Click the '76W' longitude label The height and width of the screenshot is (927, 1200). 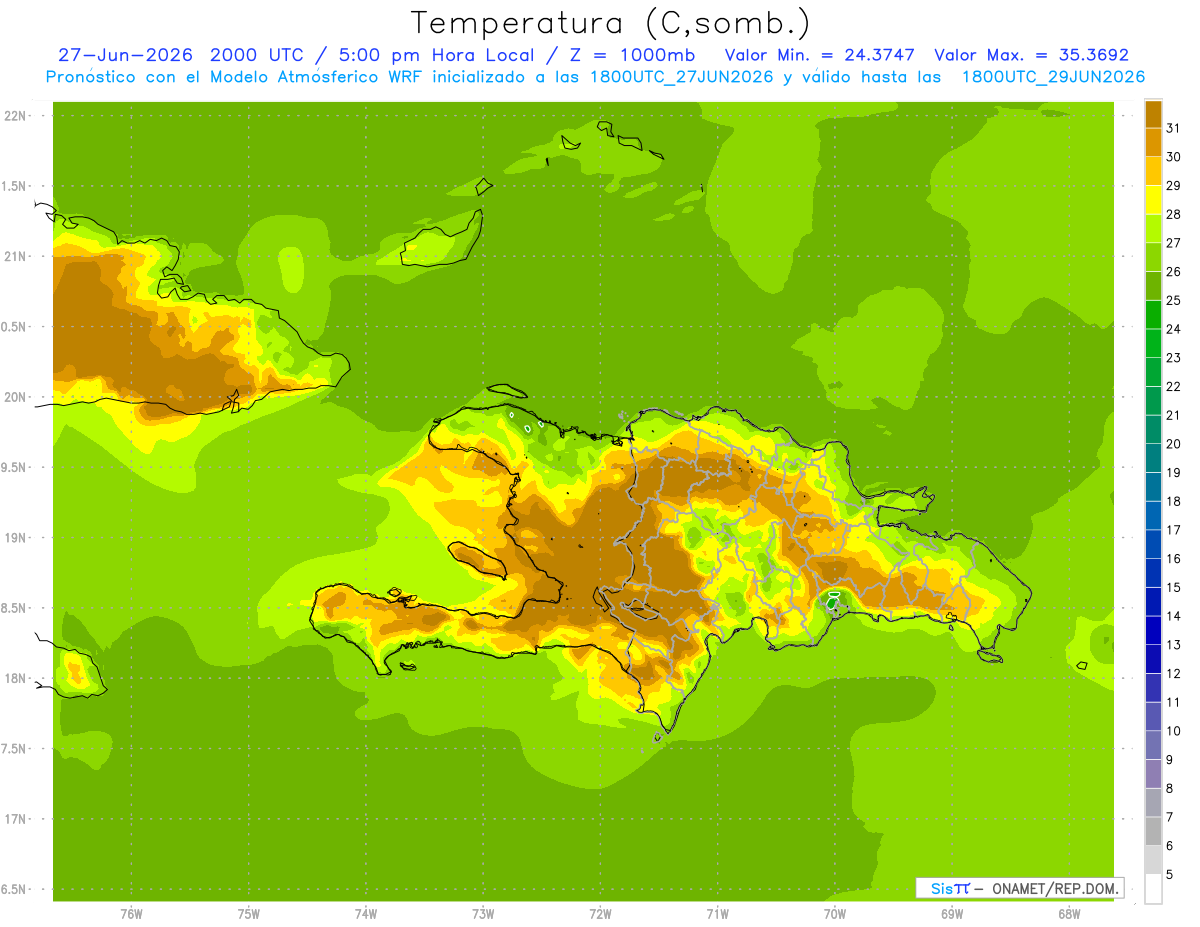(131, 914)
